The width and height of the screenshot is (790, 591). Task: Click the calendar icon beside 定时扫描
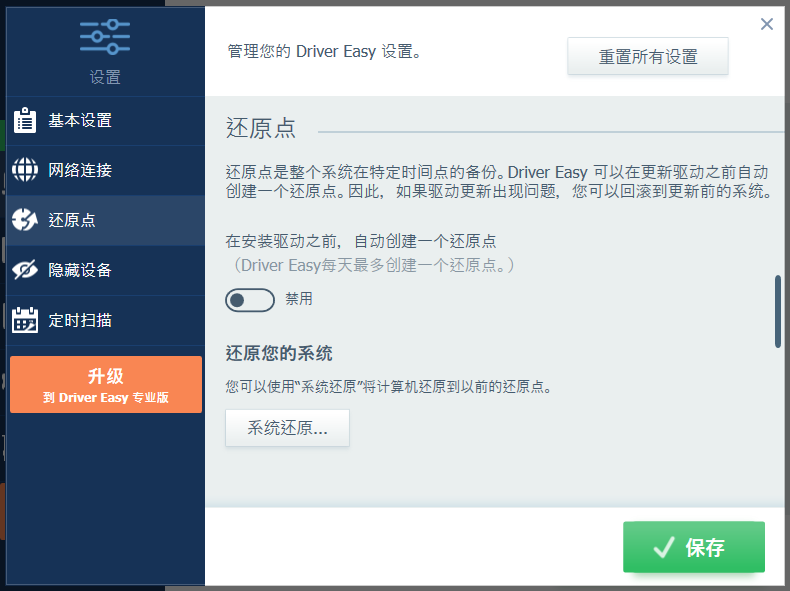[x=25, y=320]
